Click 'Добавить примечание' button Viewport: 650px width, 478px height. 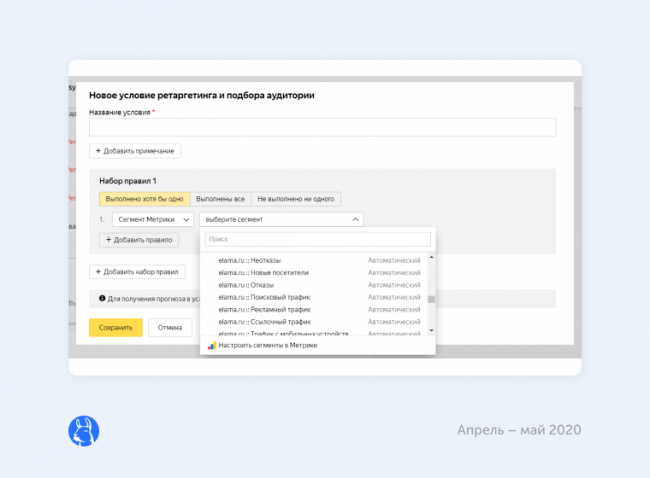coord(135,150)
